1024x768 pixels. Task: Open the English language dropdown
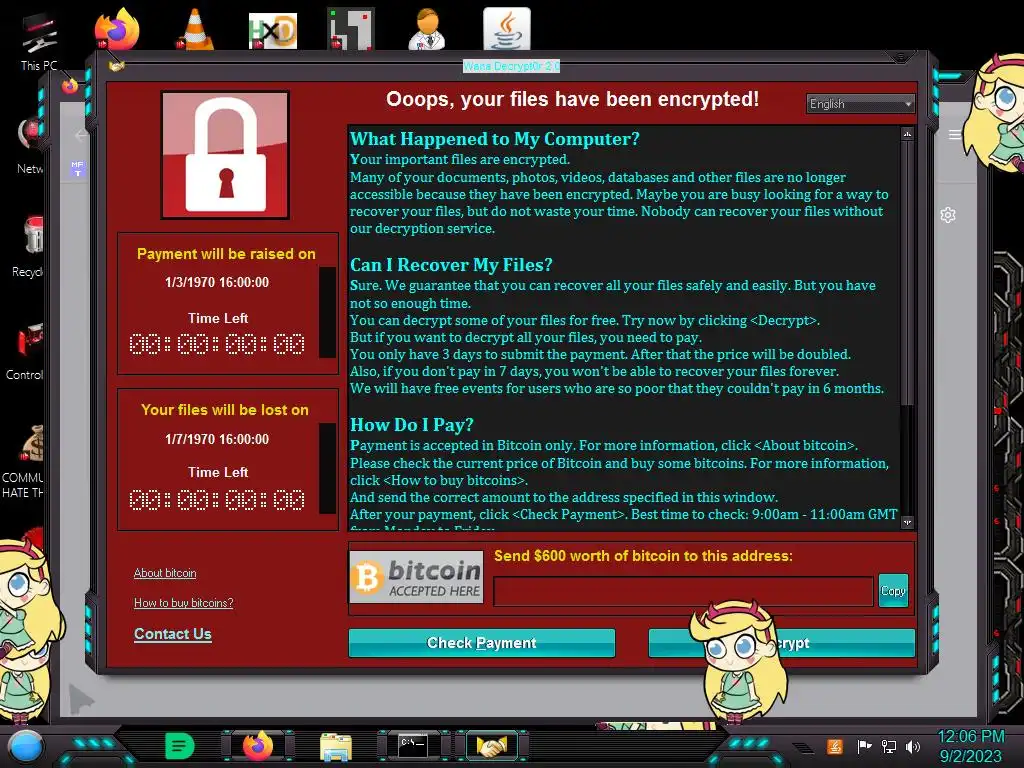[x=860, y=104]
